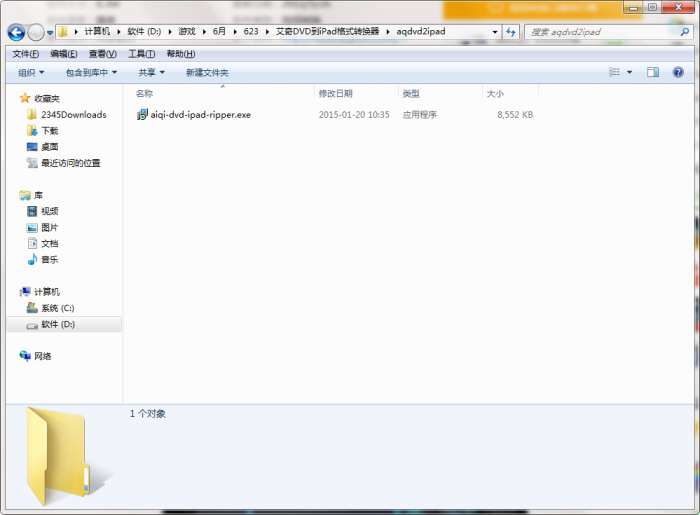Screen dimensions: 700x515
Task: Click the yellow star icon beside 收藏夹
Action: tap(25, 98)
